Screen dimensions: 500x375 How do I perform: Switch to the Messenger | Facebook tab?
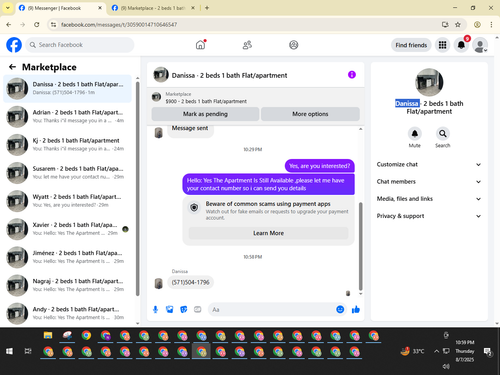(60, 8)
